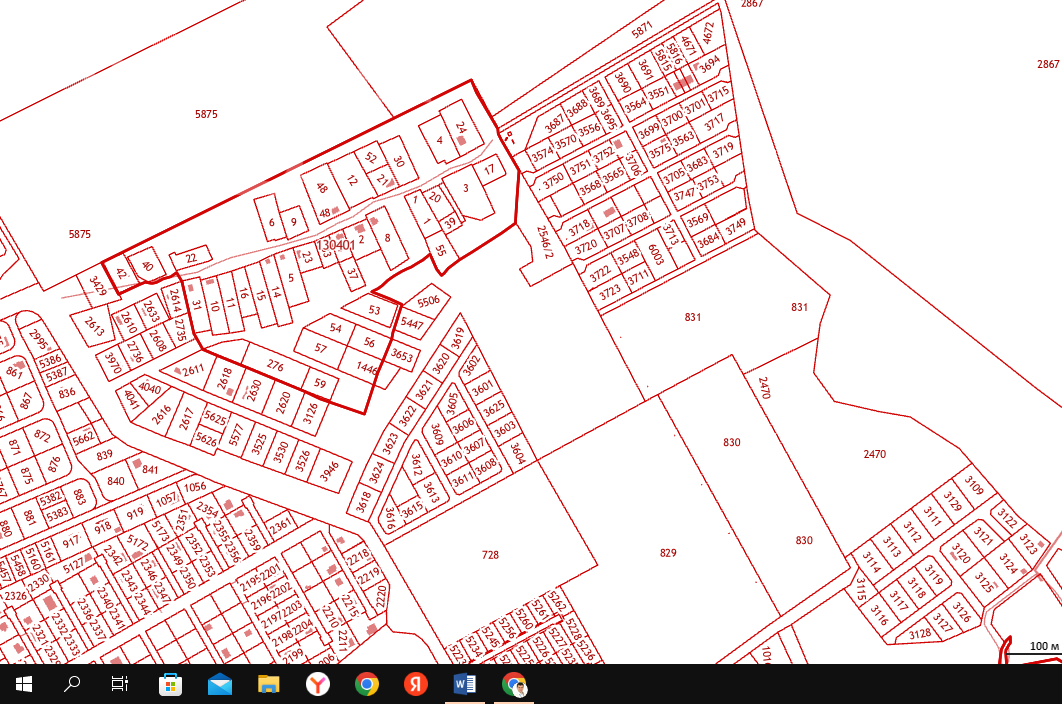
Task: Select parcel 3128
Action: click(x=920, y=634)
